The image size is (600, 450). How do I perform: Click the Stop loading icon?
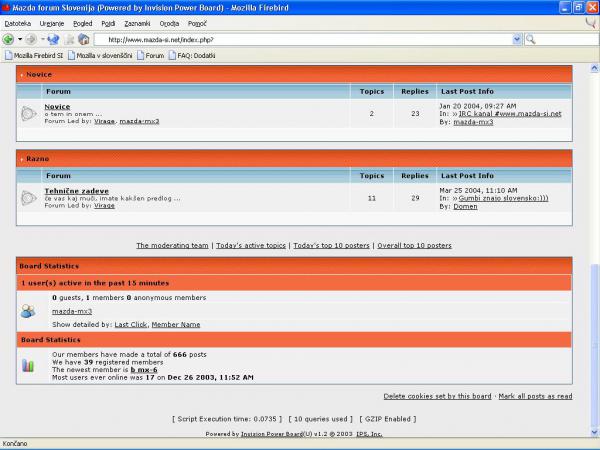[x=69, y=39]
